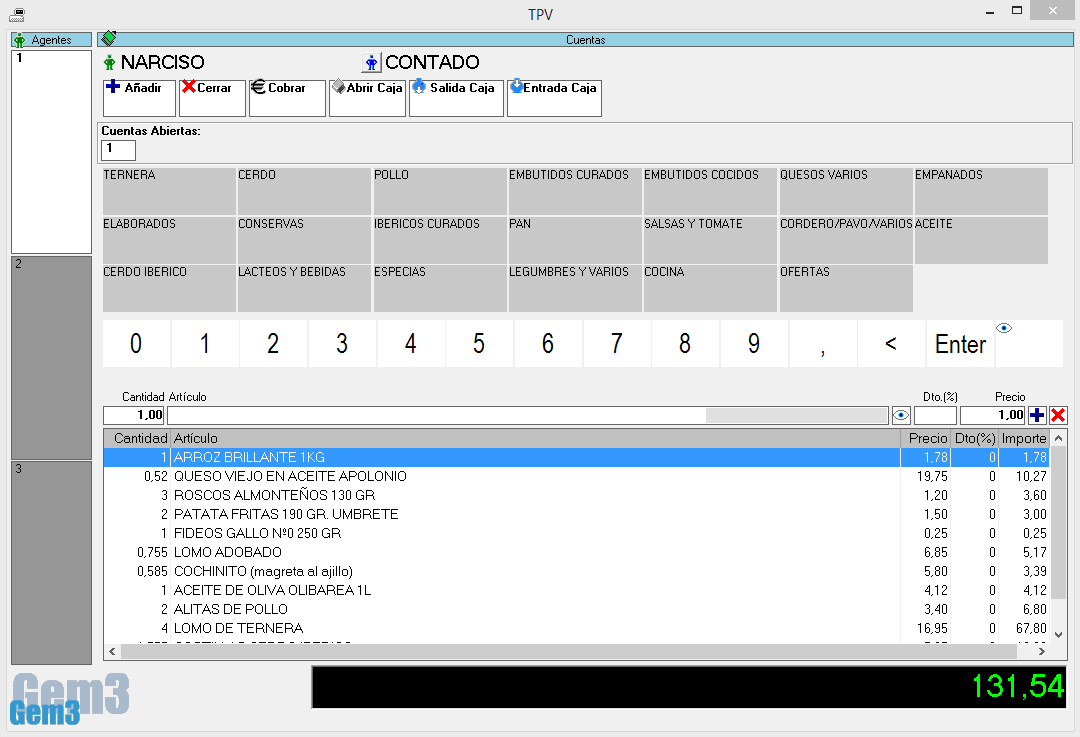The image size is (1080, 737).
Task: Open the TERNERA category
Action: [x=169, y=191]
